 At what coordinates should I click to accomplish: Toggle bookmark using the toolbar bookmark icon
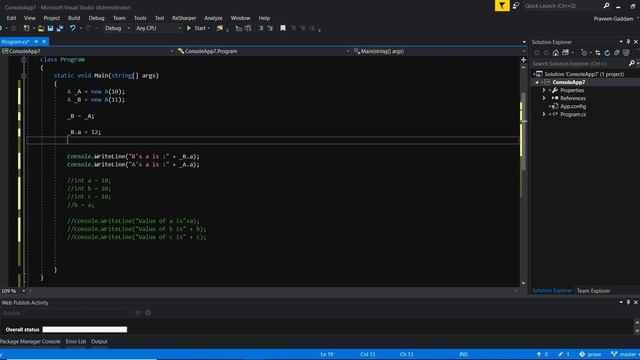[283, 28]
